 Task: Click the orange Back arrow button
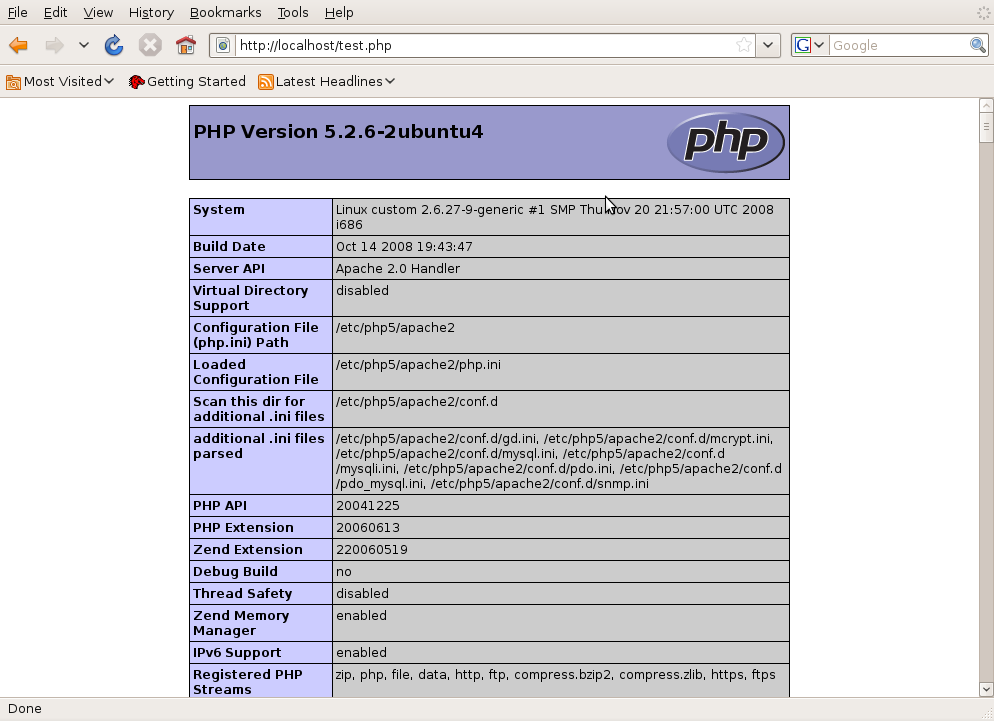coord(18,45)
